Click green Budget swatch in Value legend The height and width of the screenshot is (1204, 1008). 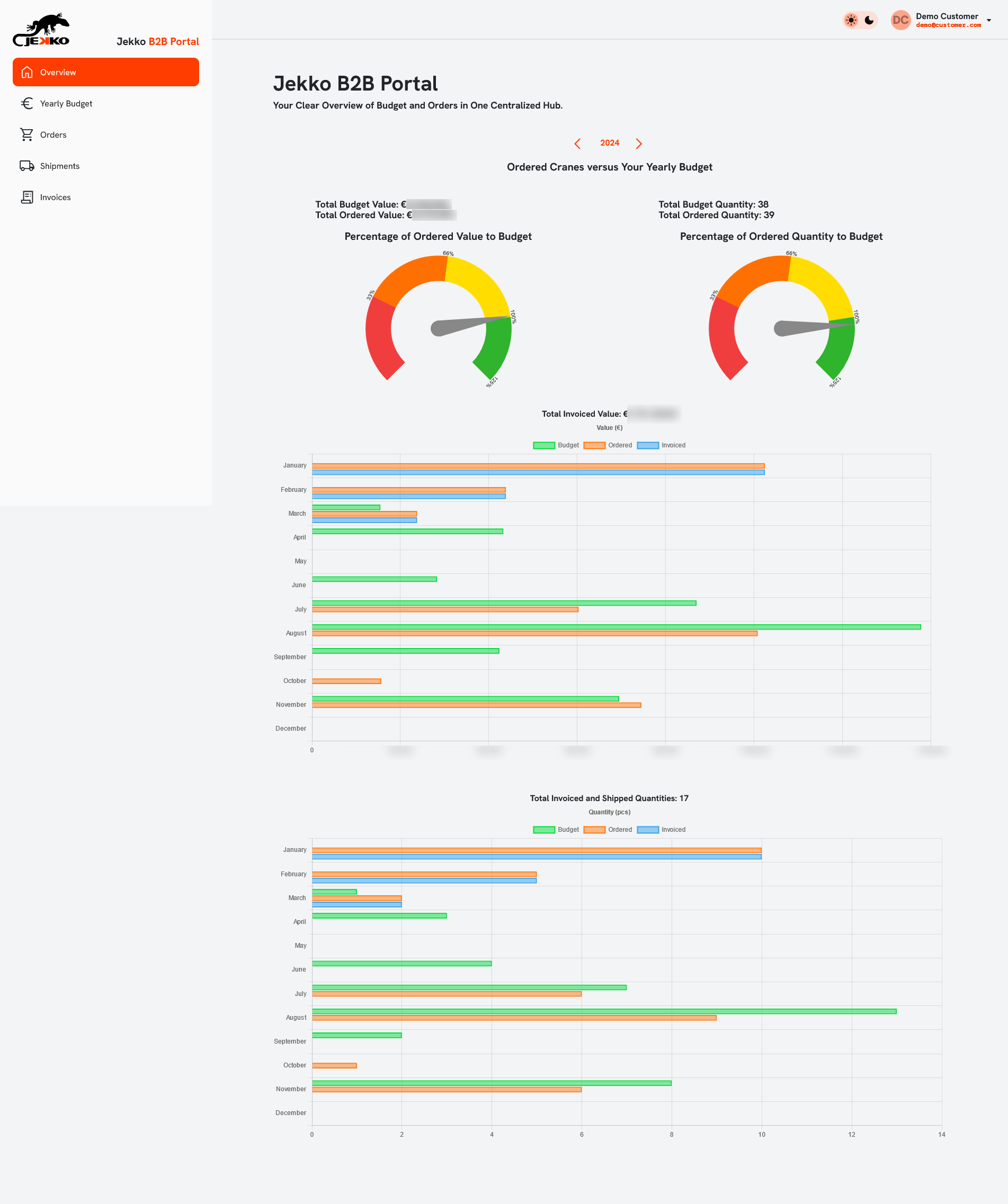pos(544,445)
